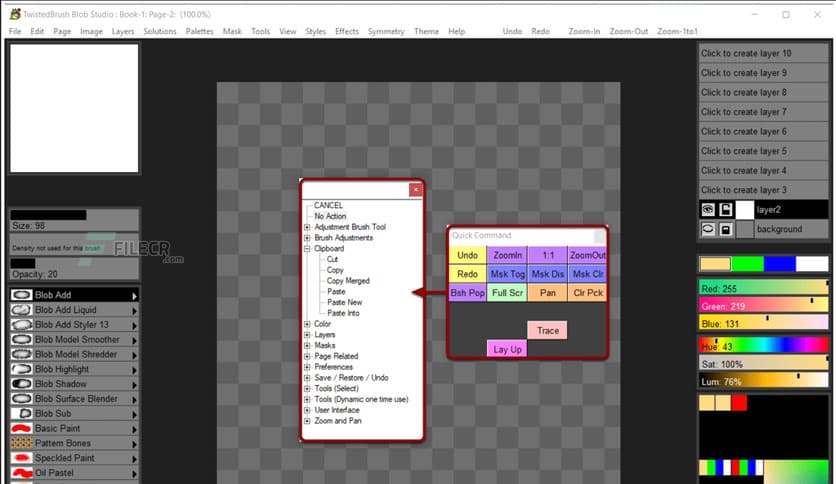Select the Blob Shadow brush icon
This screenshot has height=484, width=836.
21,384
